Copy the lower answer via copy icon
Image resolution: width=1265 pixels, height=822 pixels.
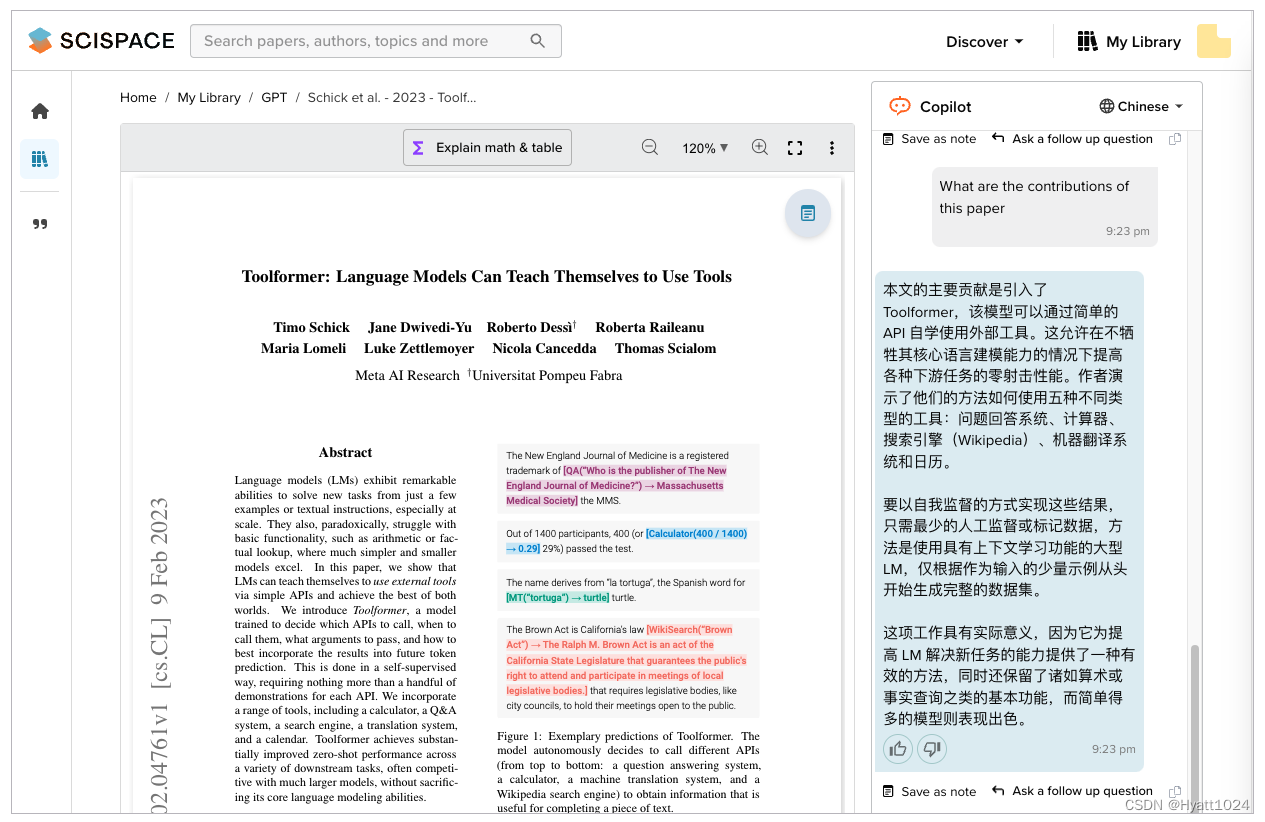1175,791
